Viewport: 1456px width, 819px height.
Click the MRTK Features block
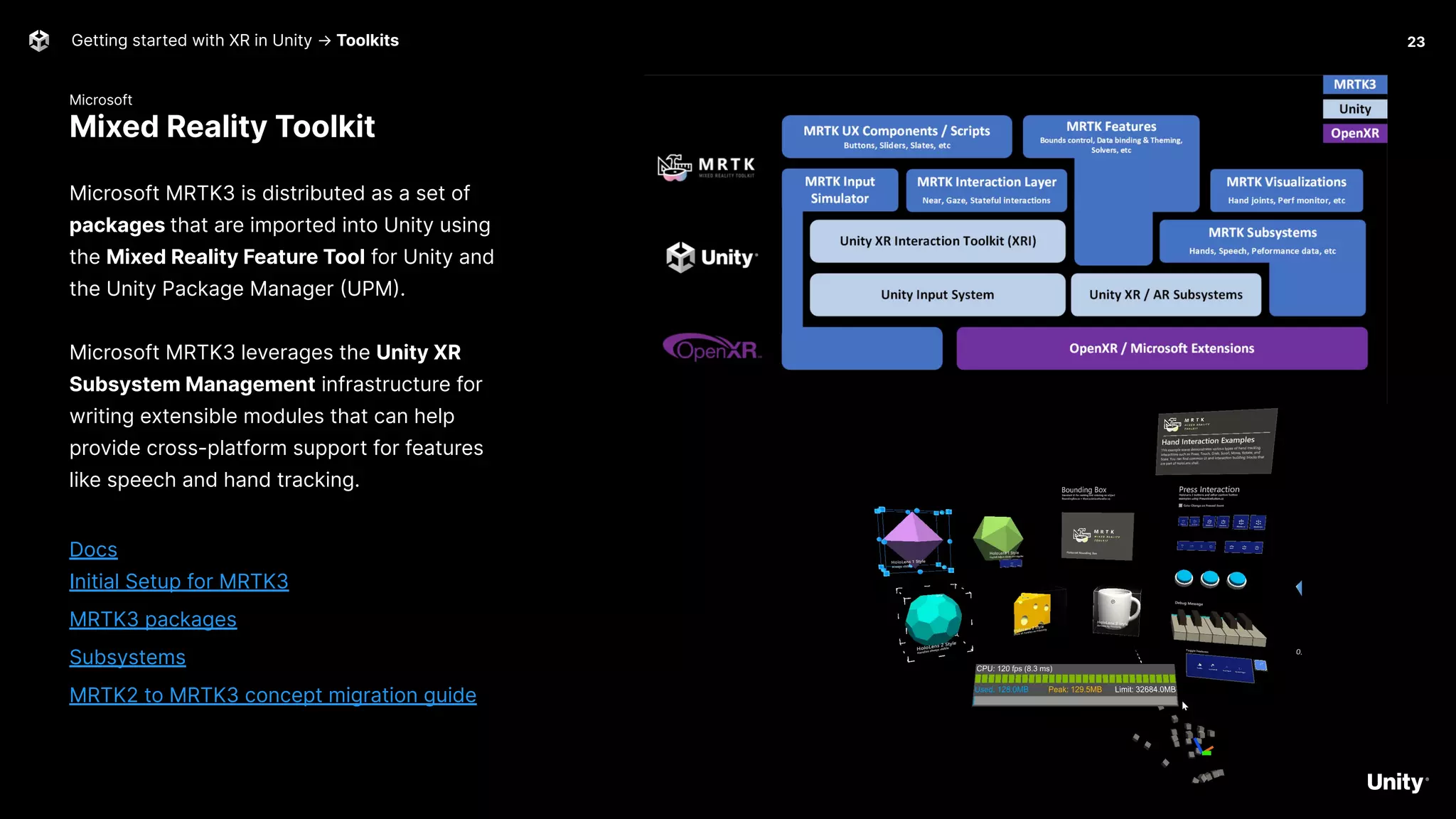1111,137
